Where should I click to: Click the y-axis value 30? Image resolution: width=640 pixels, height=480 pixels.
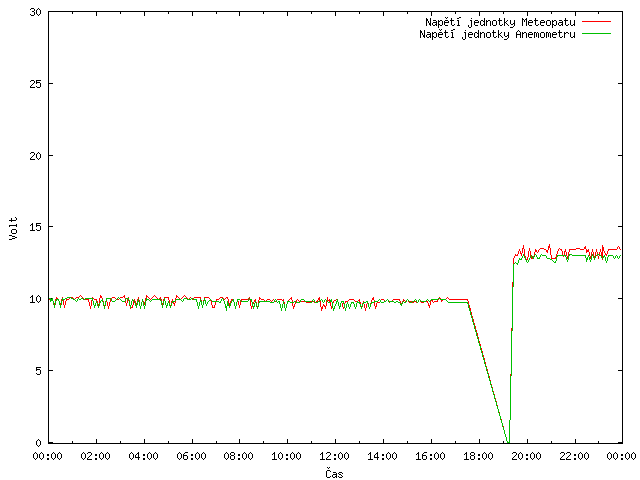coord(36,12)
